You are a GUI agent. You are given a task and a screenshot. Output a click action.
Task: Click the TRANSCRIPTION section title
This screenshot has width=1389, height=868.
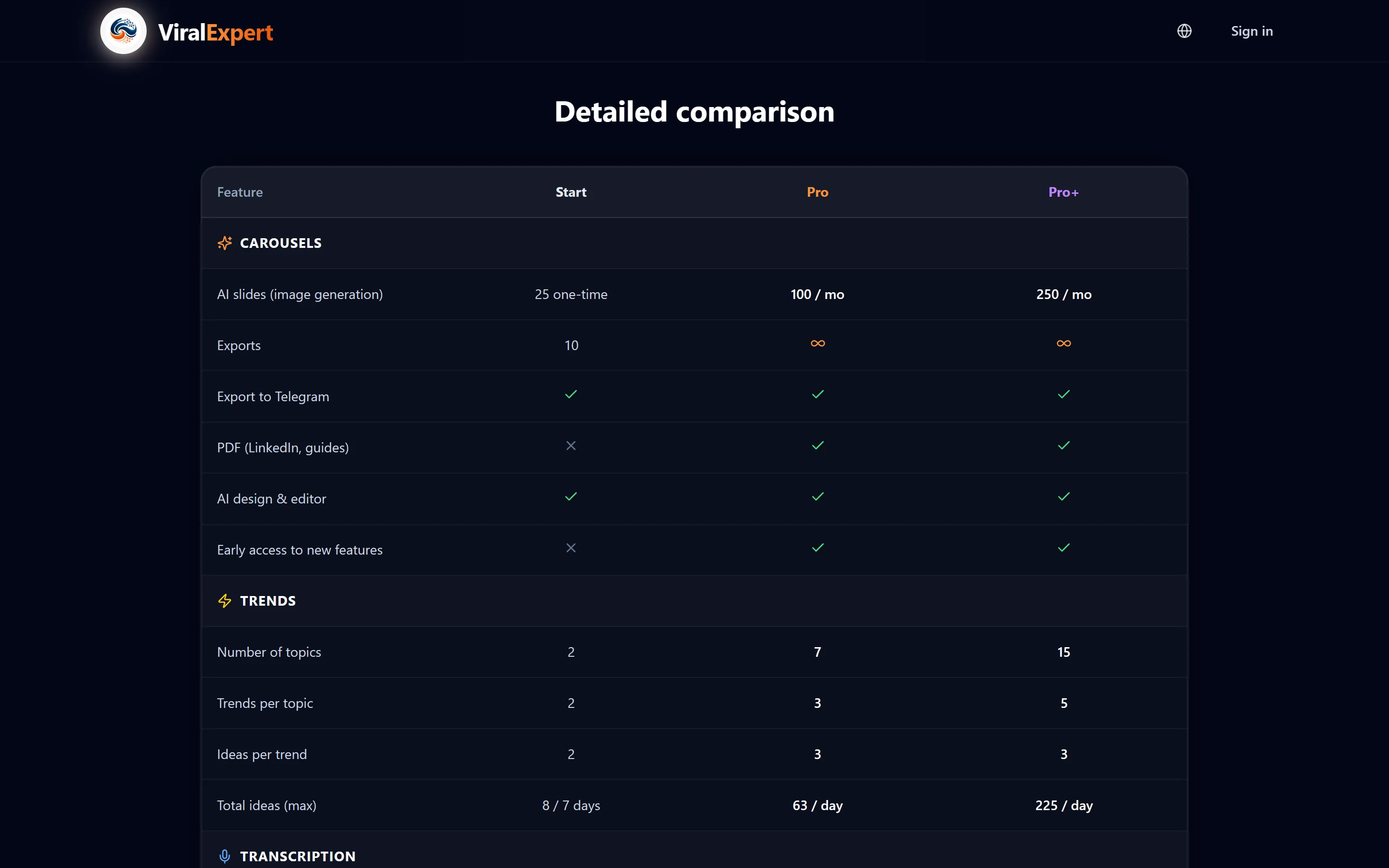pyautogui.click(x=298, y=856)
